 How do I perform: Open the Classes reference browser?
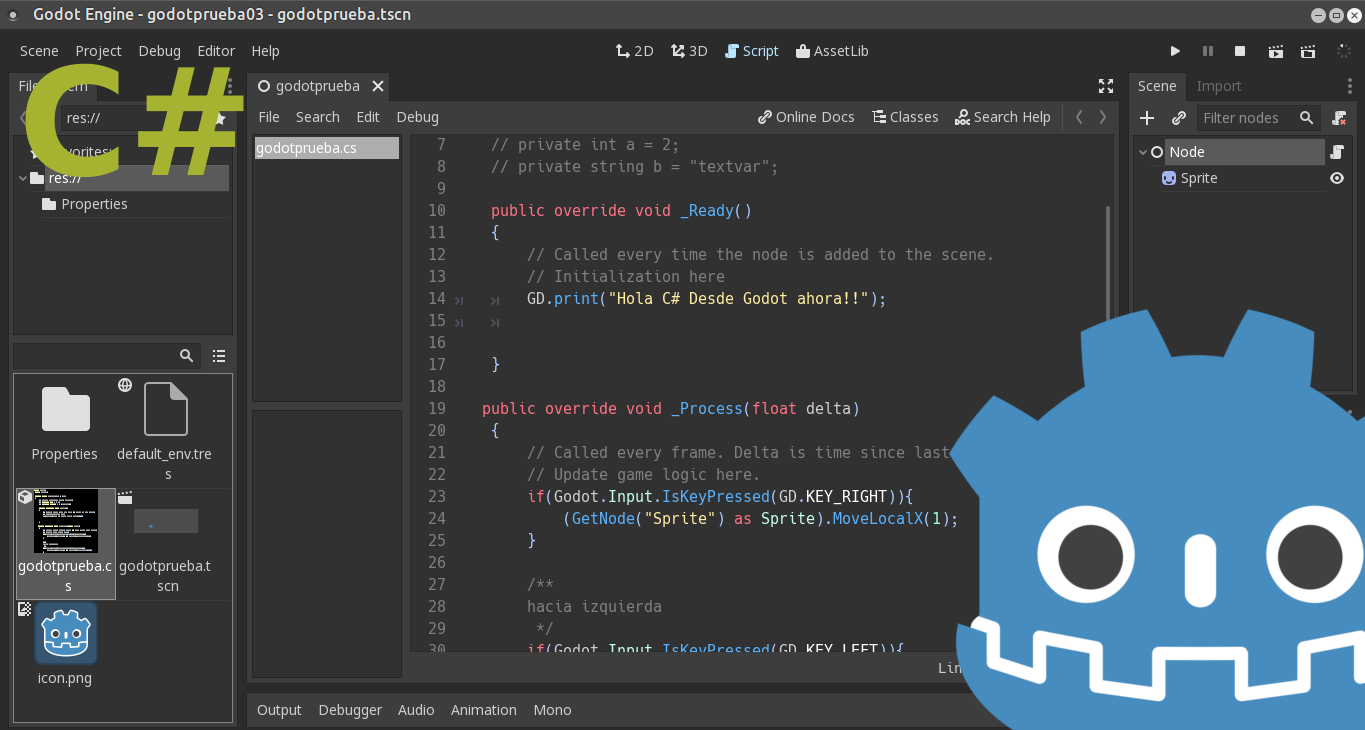pyautogui.click(x=905, y=117)
